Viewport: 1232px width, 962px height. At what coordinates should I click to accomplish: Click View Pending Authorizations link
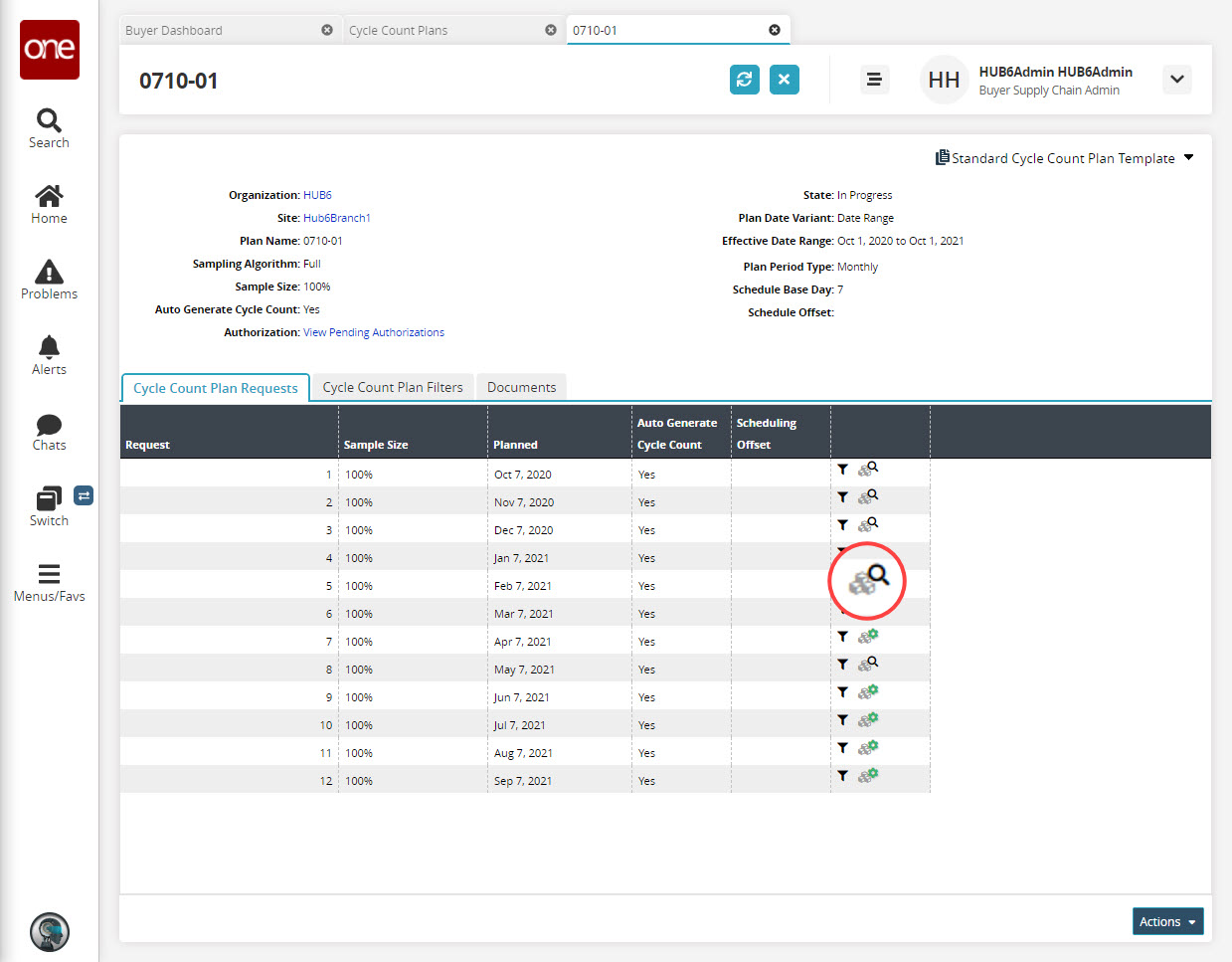(374, 332)
